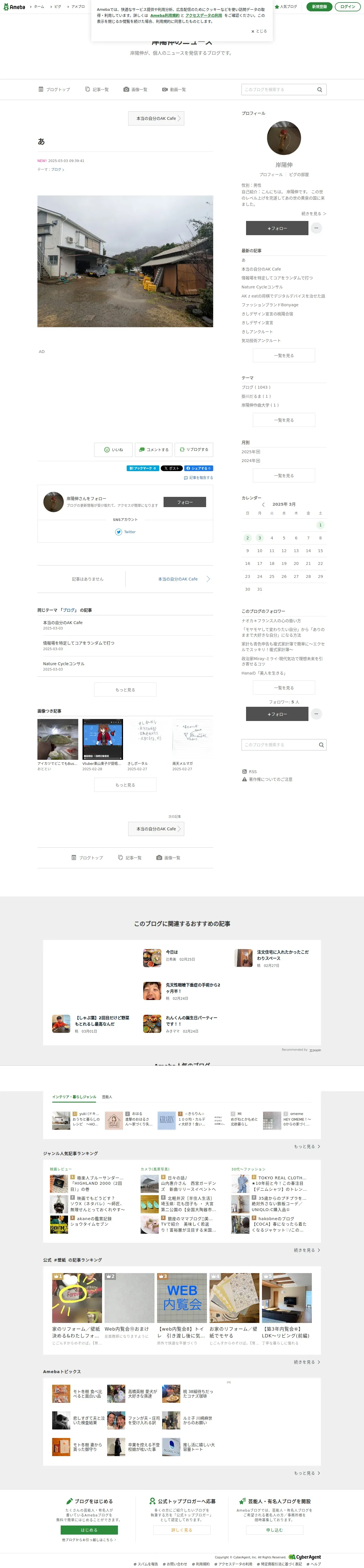Image resolution: width=364 pixels, height=1568 pixels.
Task: Click the いいね smiley button
Action: coord(113,450)
